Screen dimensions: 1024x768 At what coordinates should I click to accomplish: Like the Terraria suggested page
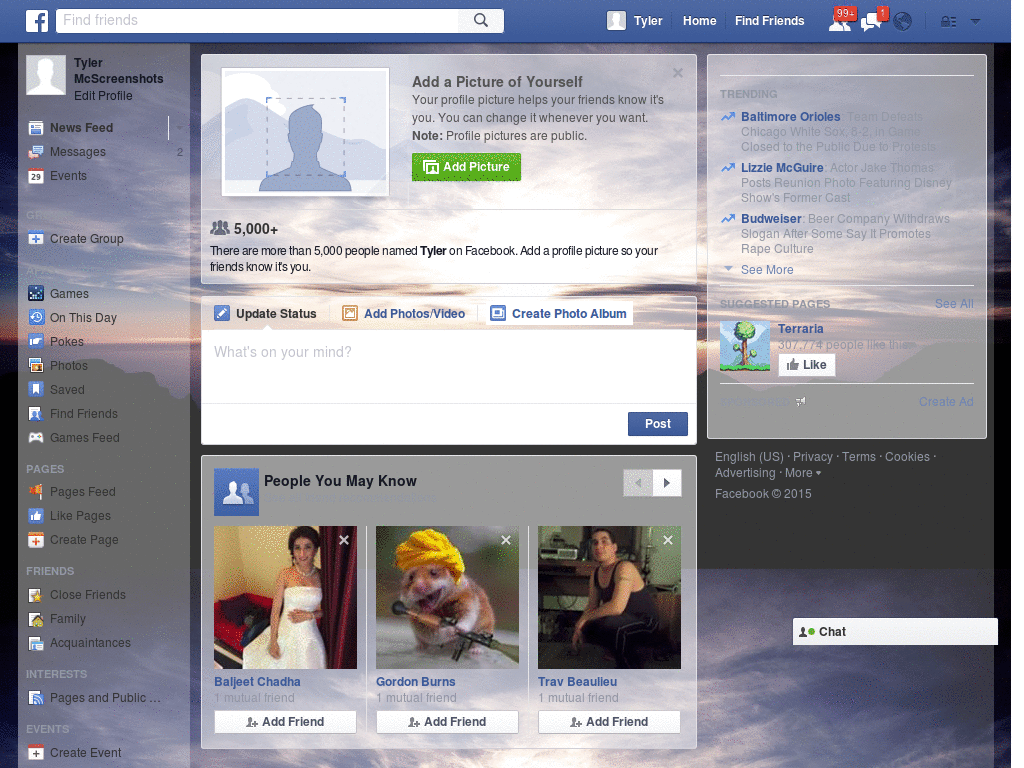806,364
